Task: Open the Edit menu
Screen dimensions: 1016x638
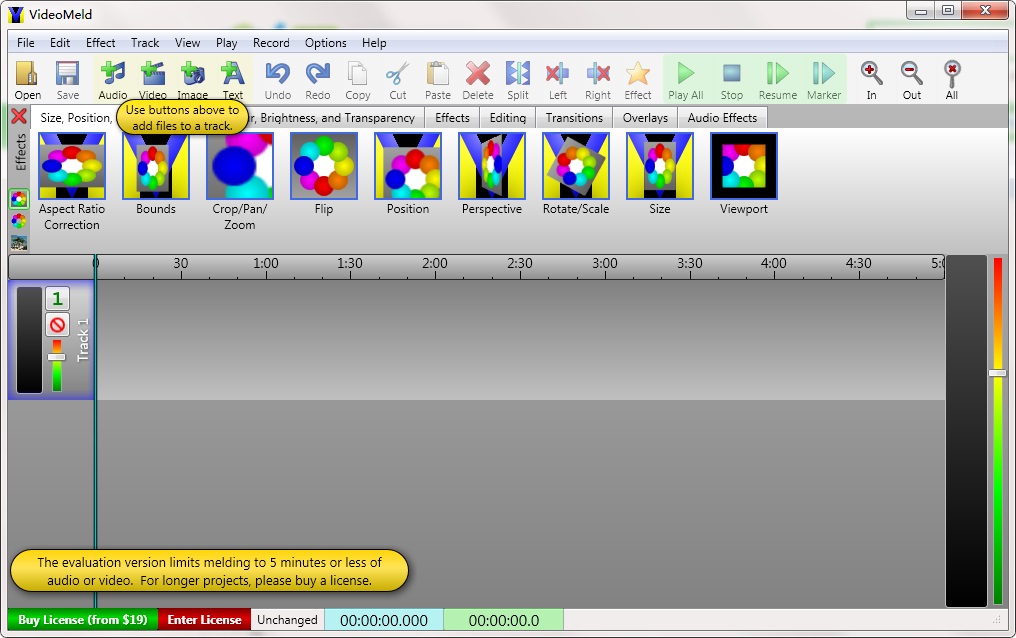Action: click(x=60, y=43)
